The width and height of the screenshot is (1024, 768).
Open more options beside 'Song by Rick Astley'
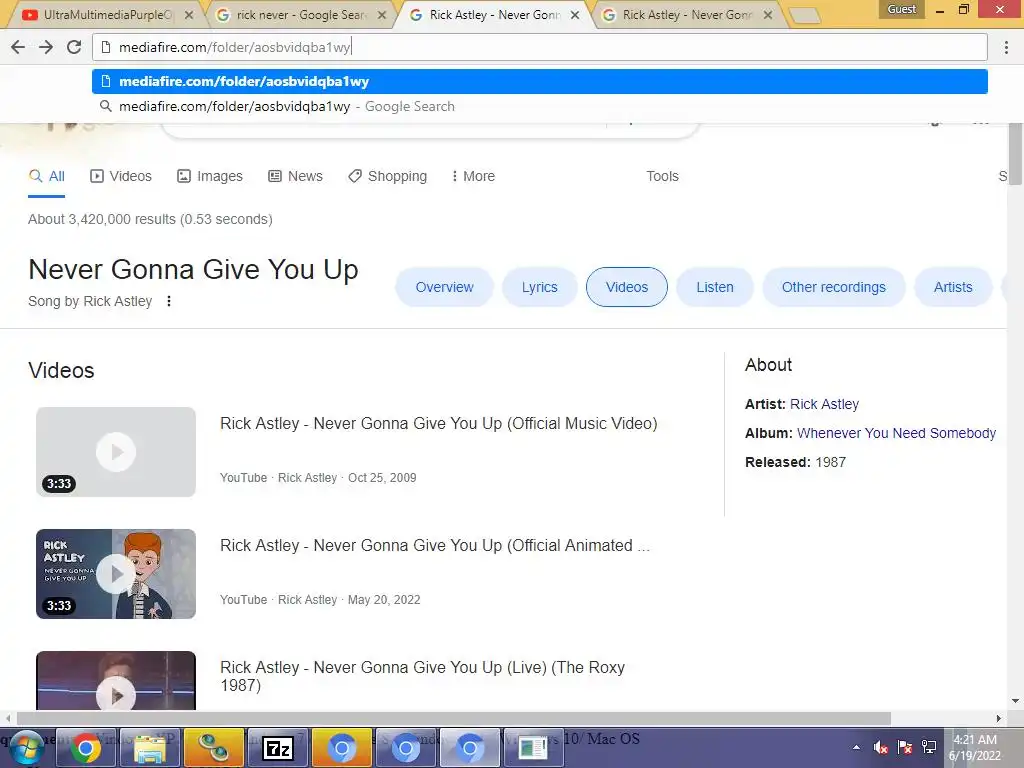coord(169,301)
